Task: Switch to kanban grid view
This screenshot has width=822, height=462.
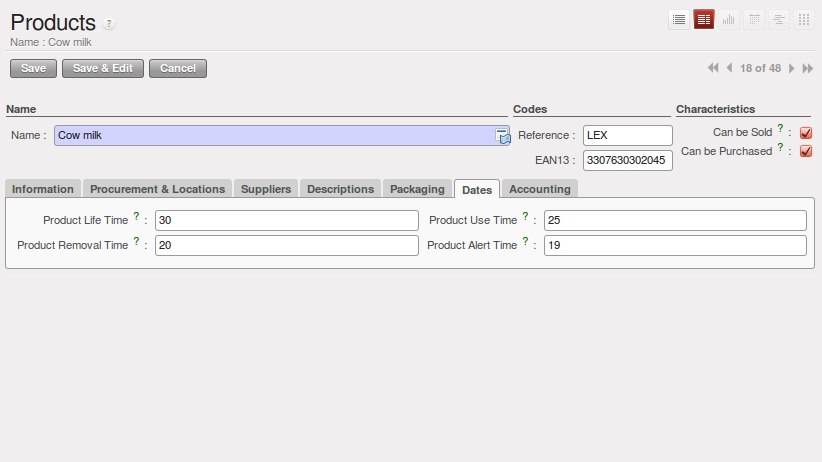Action: click(x=804, y=19)
